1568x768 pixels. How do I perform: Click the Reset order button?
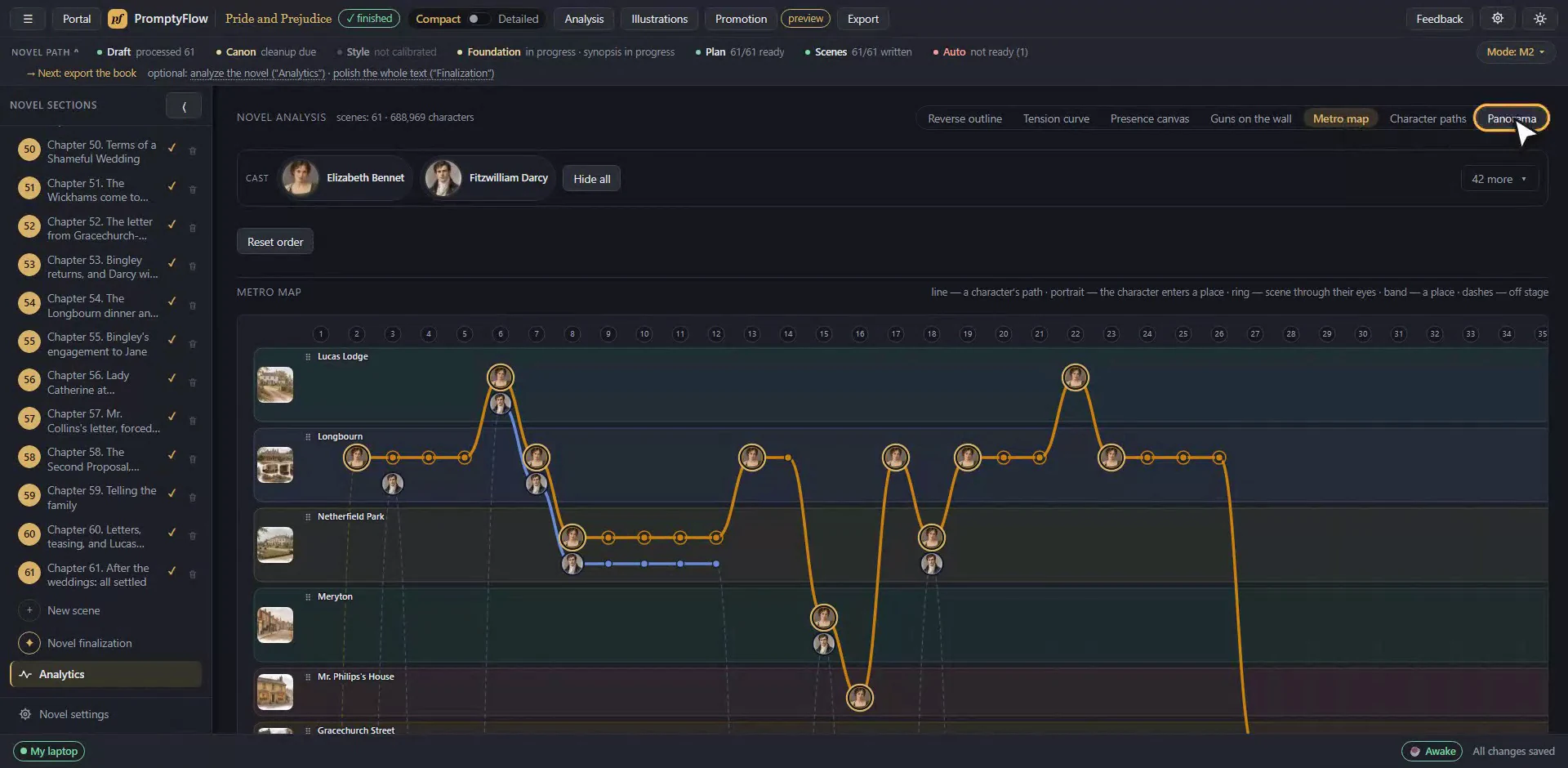click(x=275, y=242)
